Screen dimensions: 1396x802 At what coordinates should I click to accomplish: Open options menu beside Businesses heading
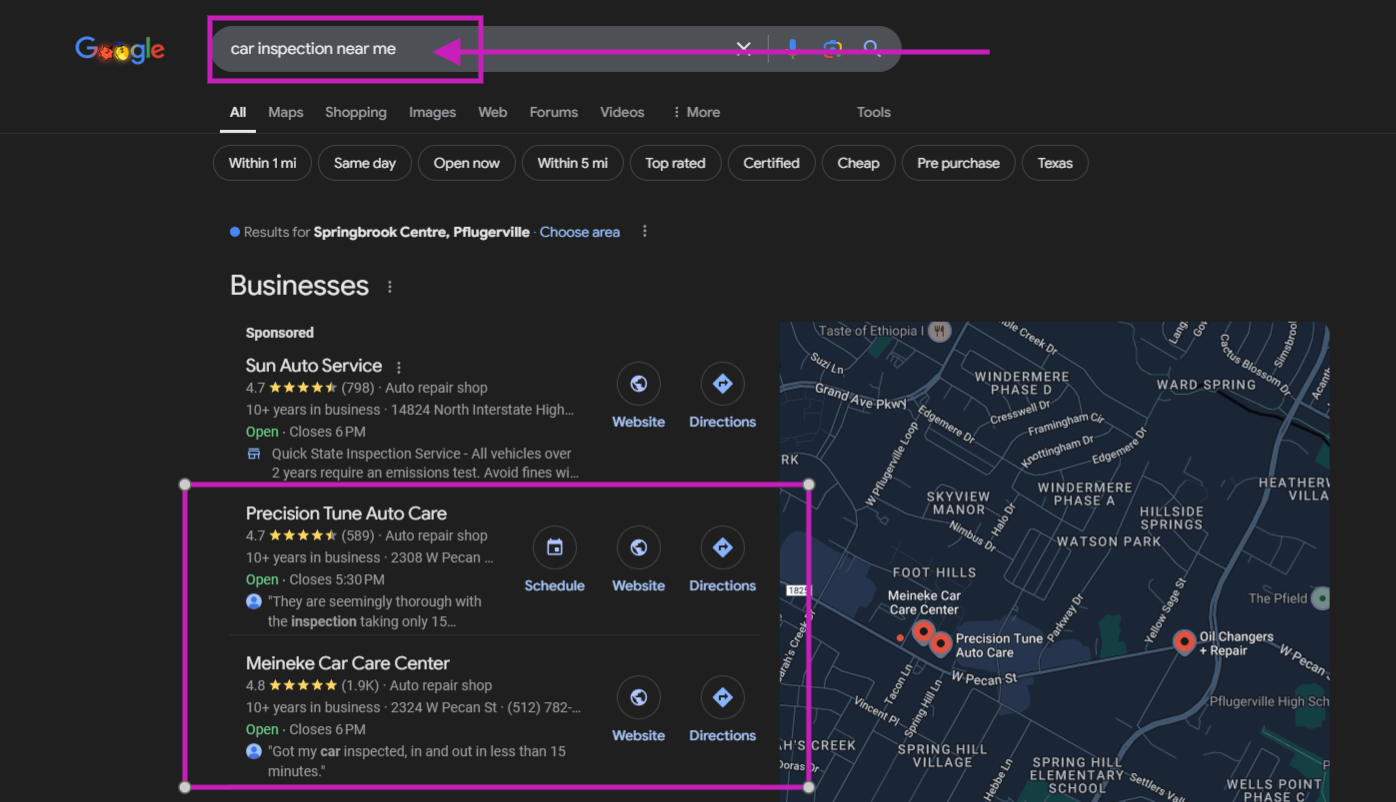click(x=390, y=287)
